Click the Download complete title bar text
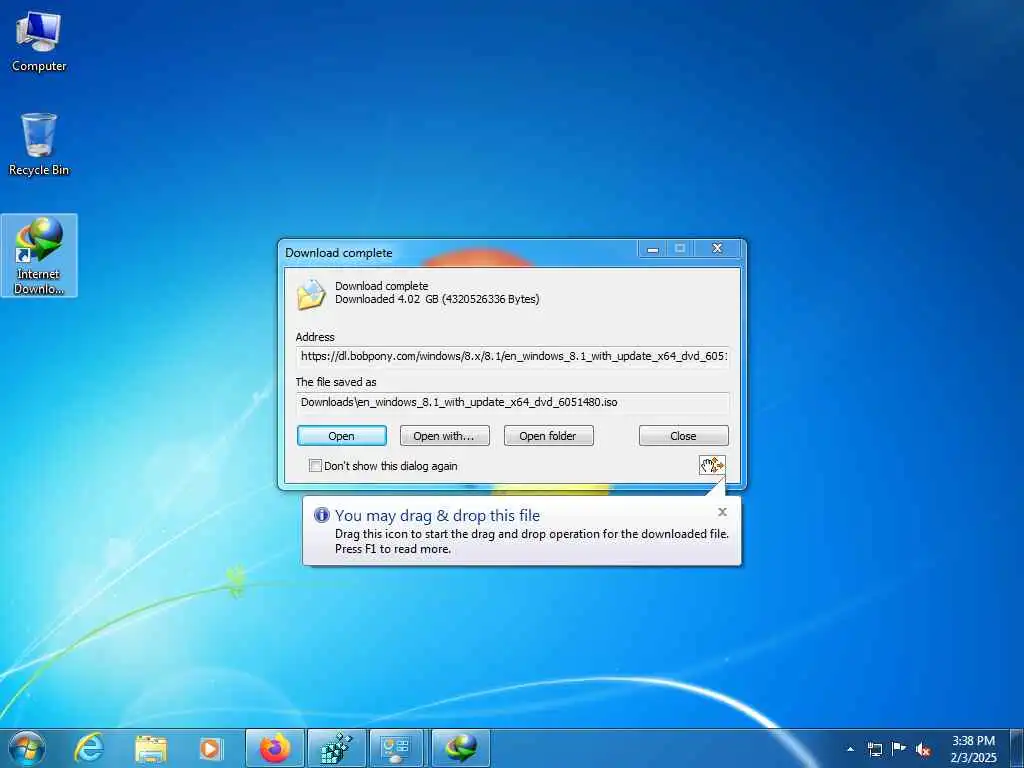Viewport: 1024px width, 768px height. (x=338, y=253)
